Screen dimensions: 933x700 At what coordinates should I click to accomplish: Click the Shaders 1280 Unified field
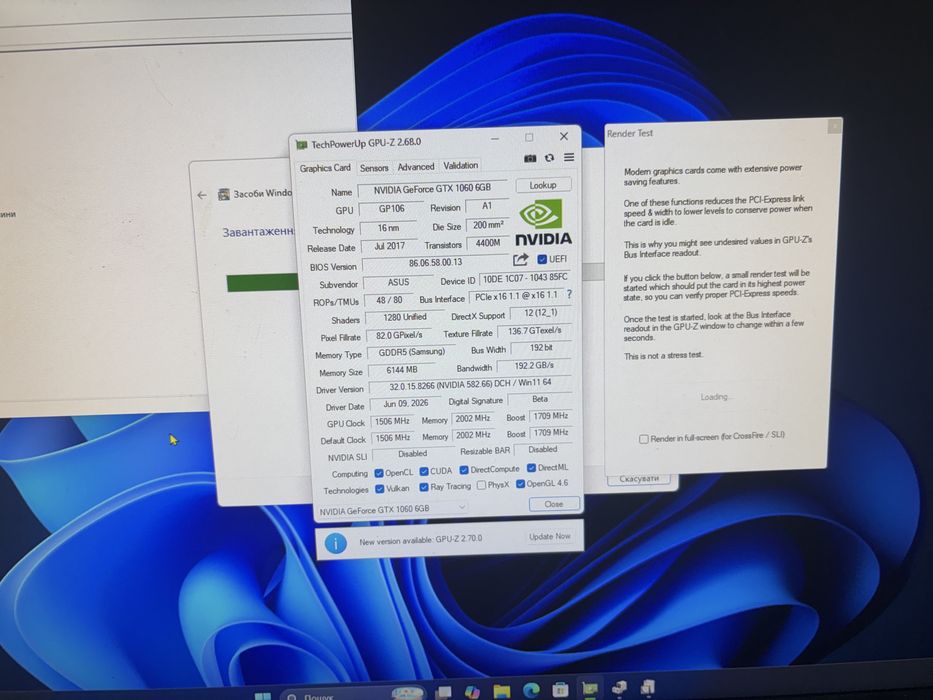[x=405, y=318]
